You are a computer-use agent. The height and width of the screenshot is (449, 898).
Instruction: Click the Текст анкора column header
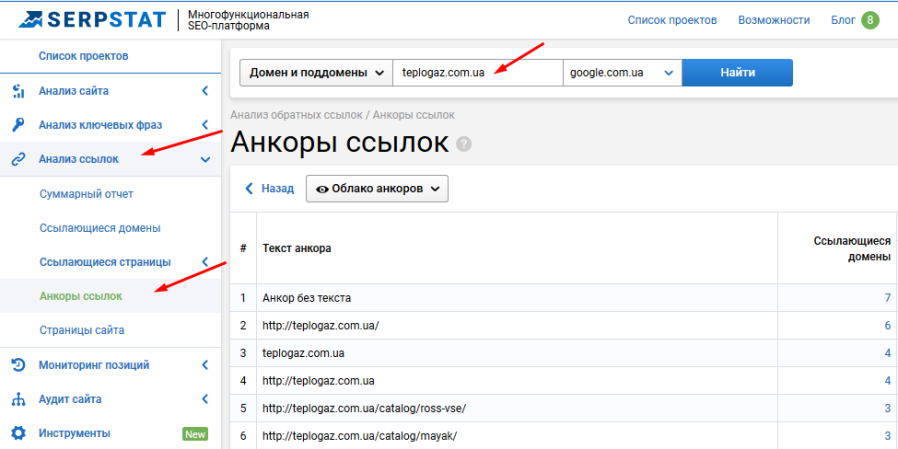[x=297, y=248]
